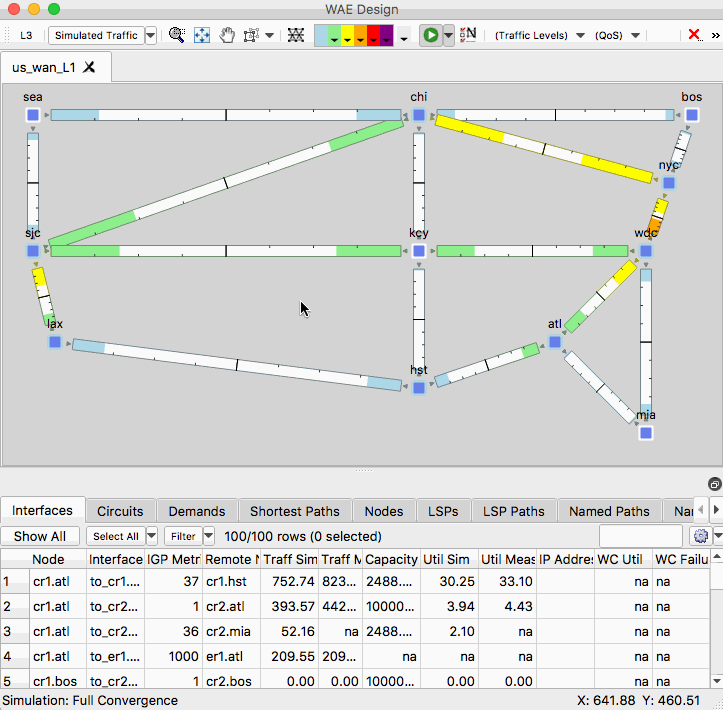Click the rectangle select tool icon

click(x=251, y=35)
